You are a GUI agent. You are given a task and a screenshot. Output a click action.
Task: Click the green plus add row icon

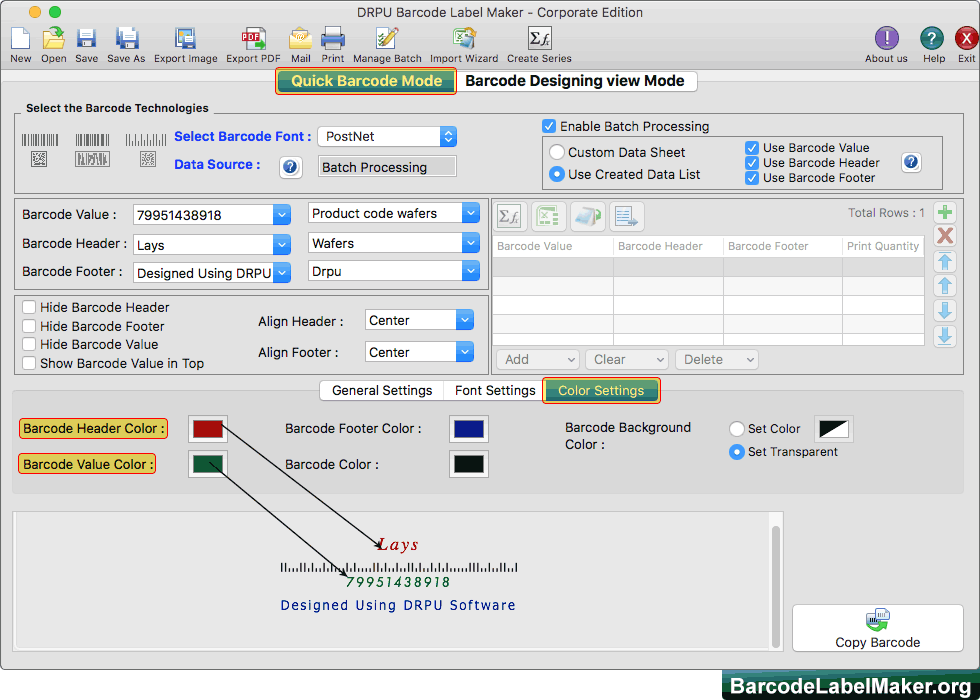pyautogui.click(x=944, y=212)
